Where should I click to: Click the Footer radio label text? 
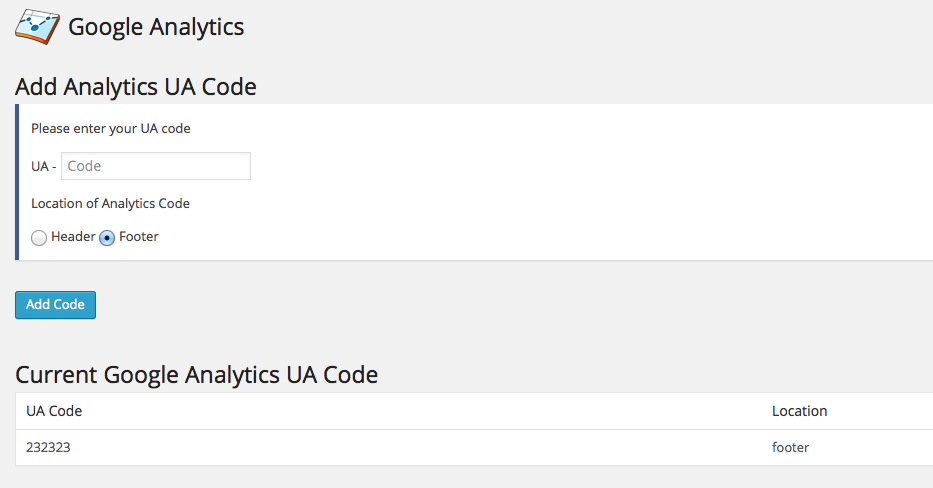pos(139,237)
